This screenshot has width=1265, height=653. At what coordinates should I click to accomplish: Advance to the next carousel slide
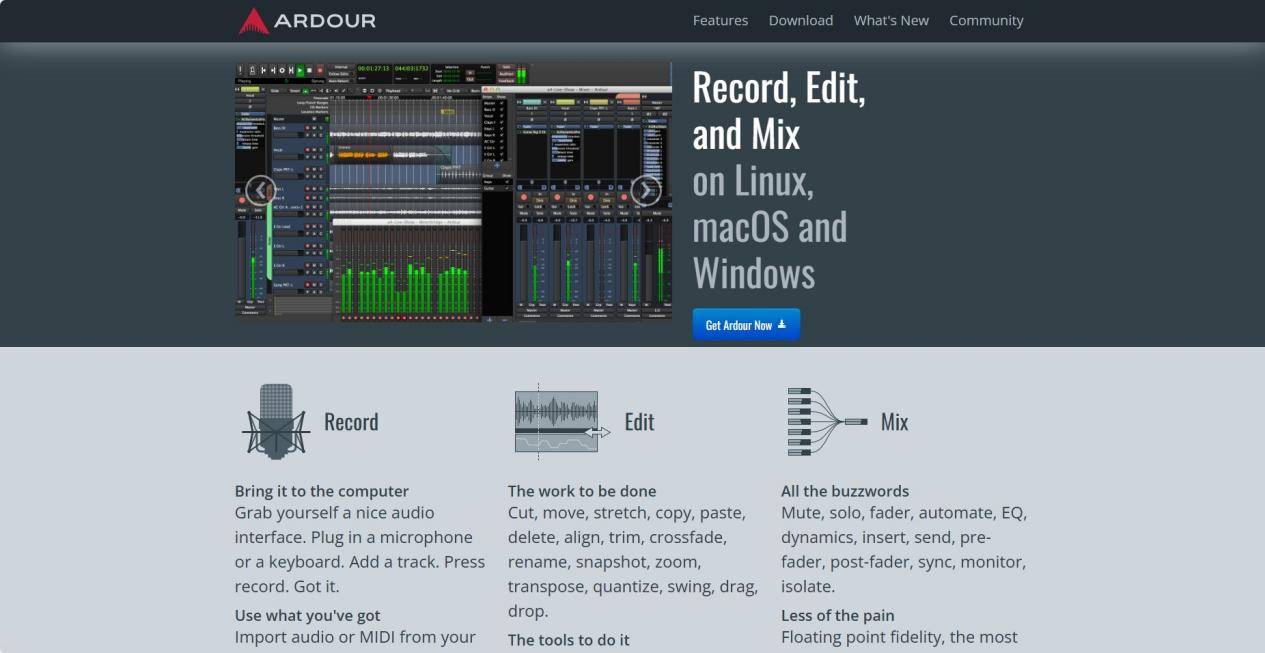(646, 190)
